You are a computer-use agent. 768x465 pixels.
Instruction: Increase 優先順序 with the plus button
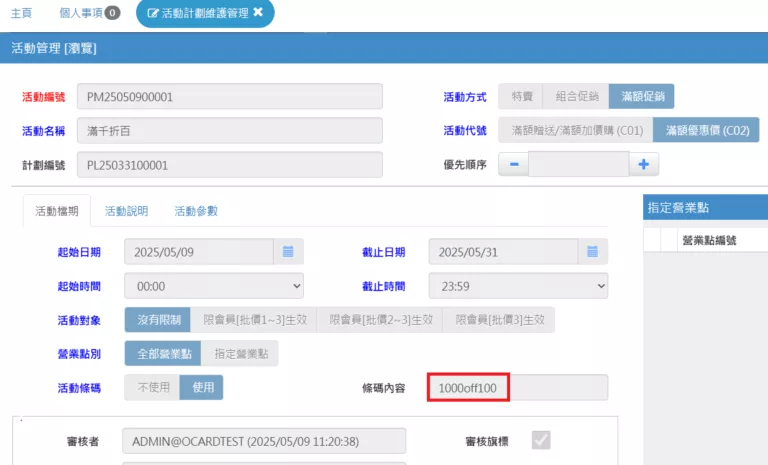643,164
